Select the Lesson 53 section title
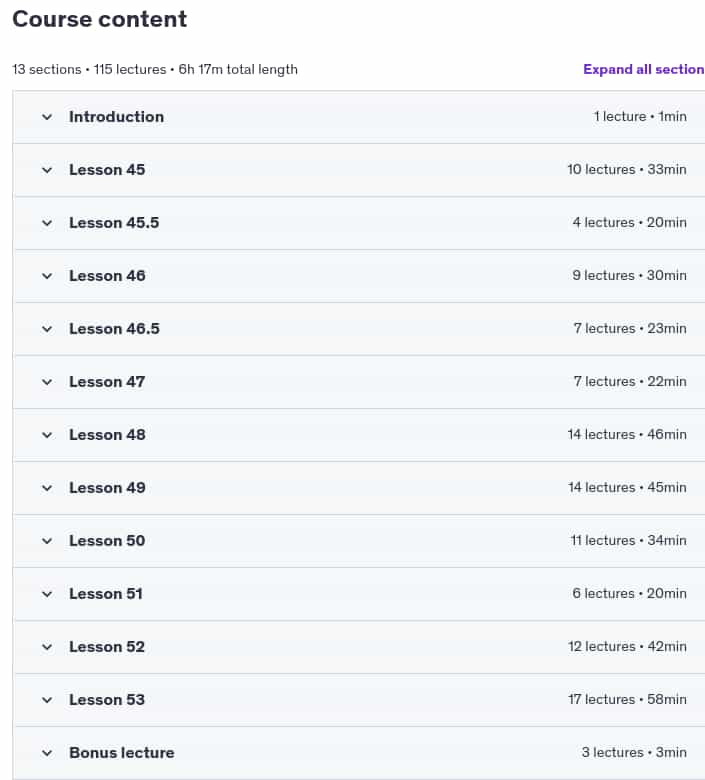The image size is (705, 780). (107, 699)
